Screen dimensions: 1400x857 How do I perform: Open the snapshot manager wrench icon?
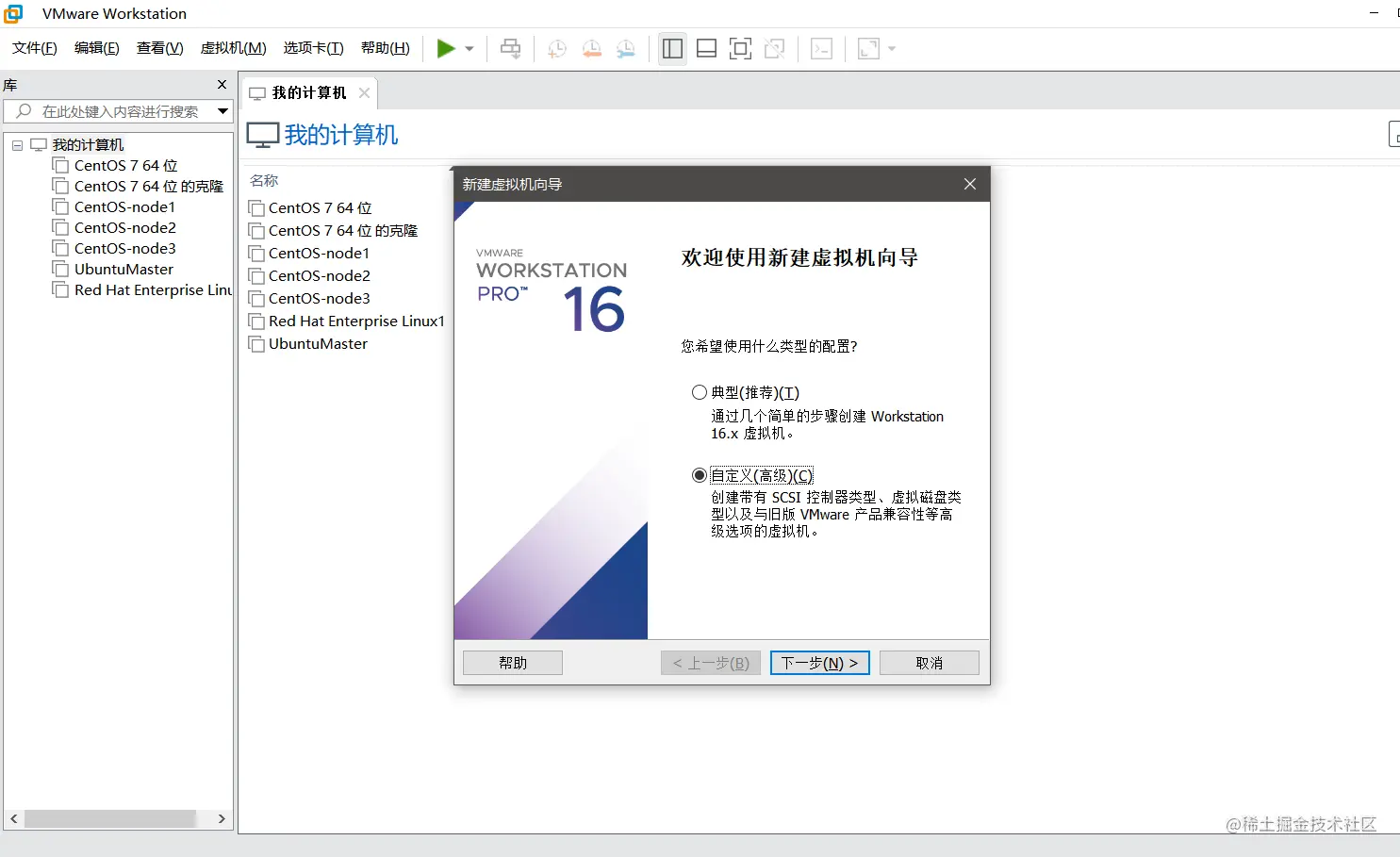pos(626,48)
